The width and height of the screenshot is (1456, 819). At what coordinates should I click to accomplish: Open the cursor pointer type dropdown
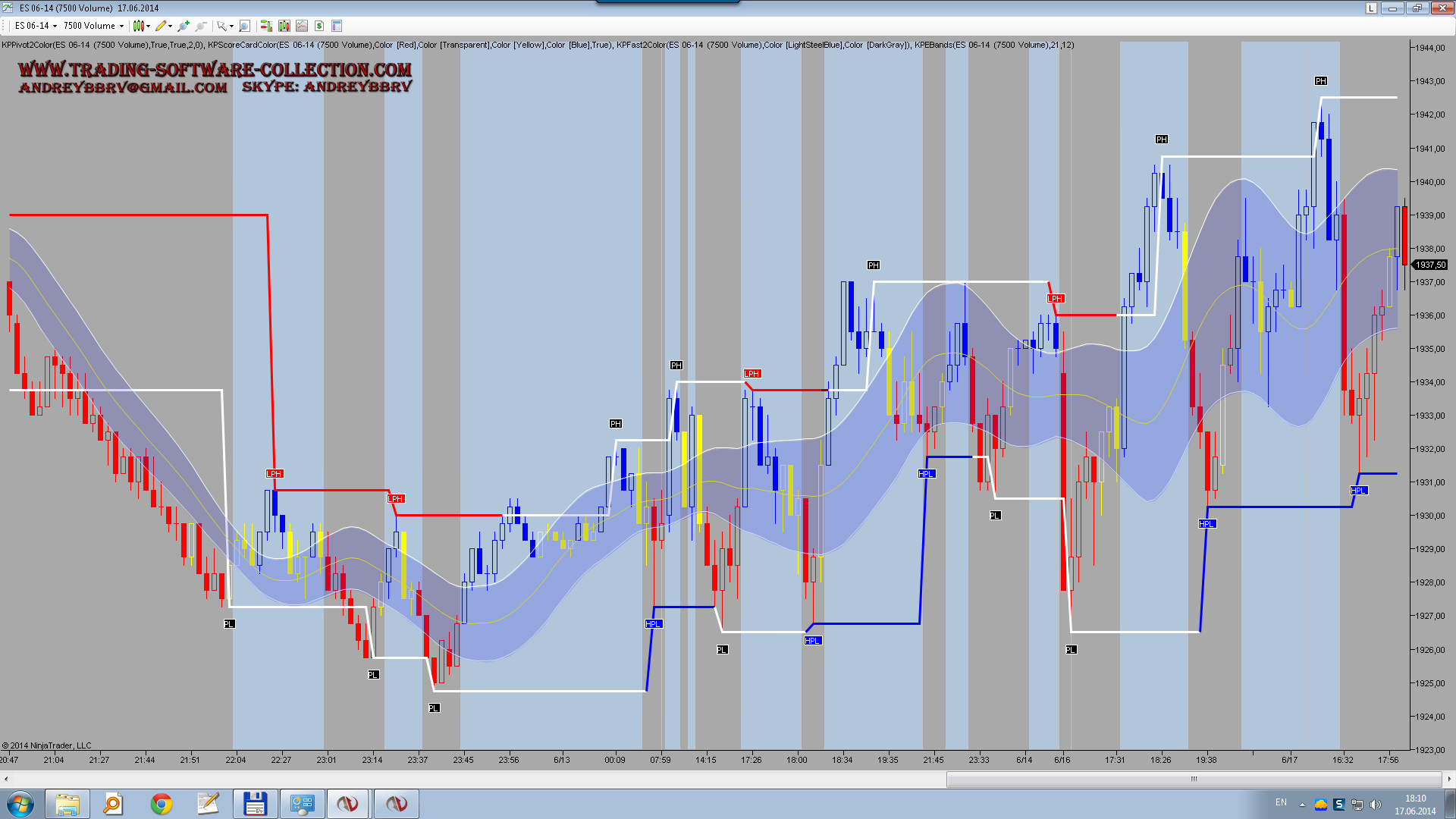[x=231, y=26]
